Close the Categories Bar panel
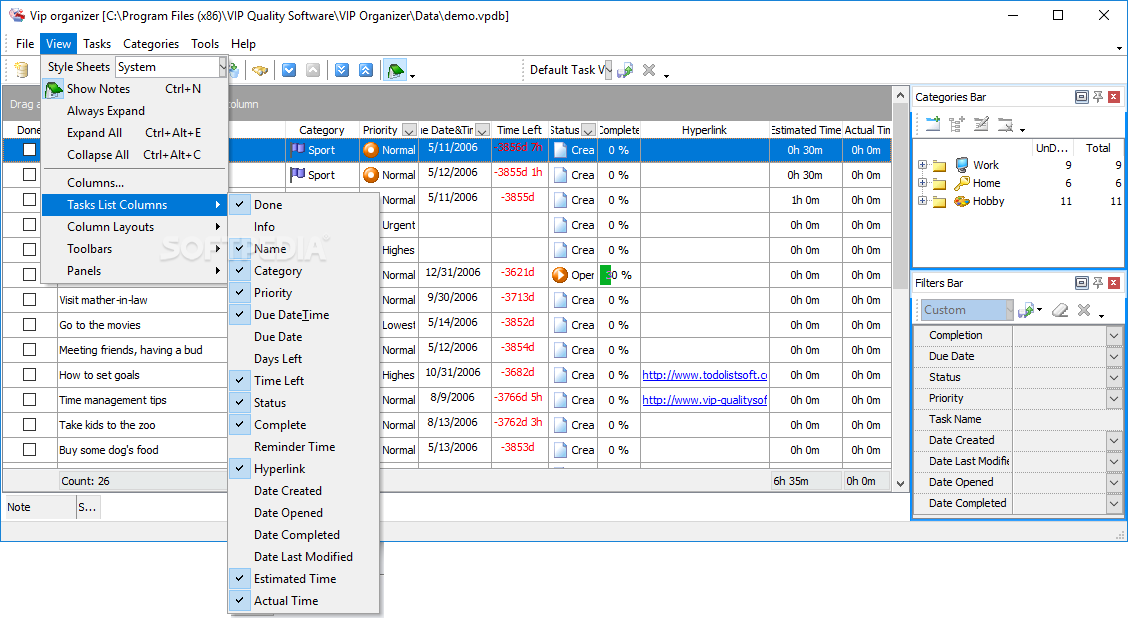This screenshot has height=618, width=1128. coord(1114,97)
